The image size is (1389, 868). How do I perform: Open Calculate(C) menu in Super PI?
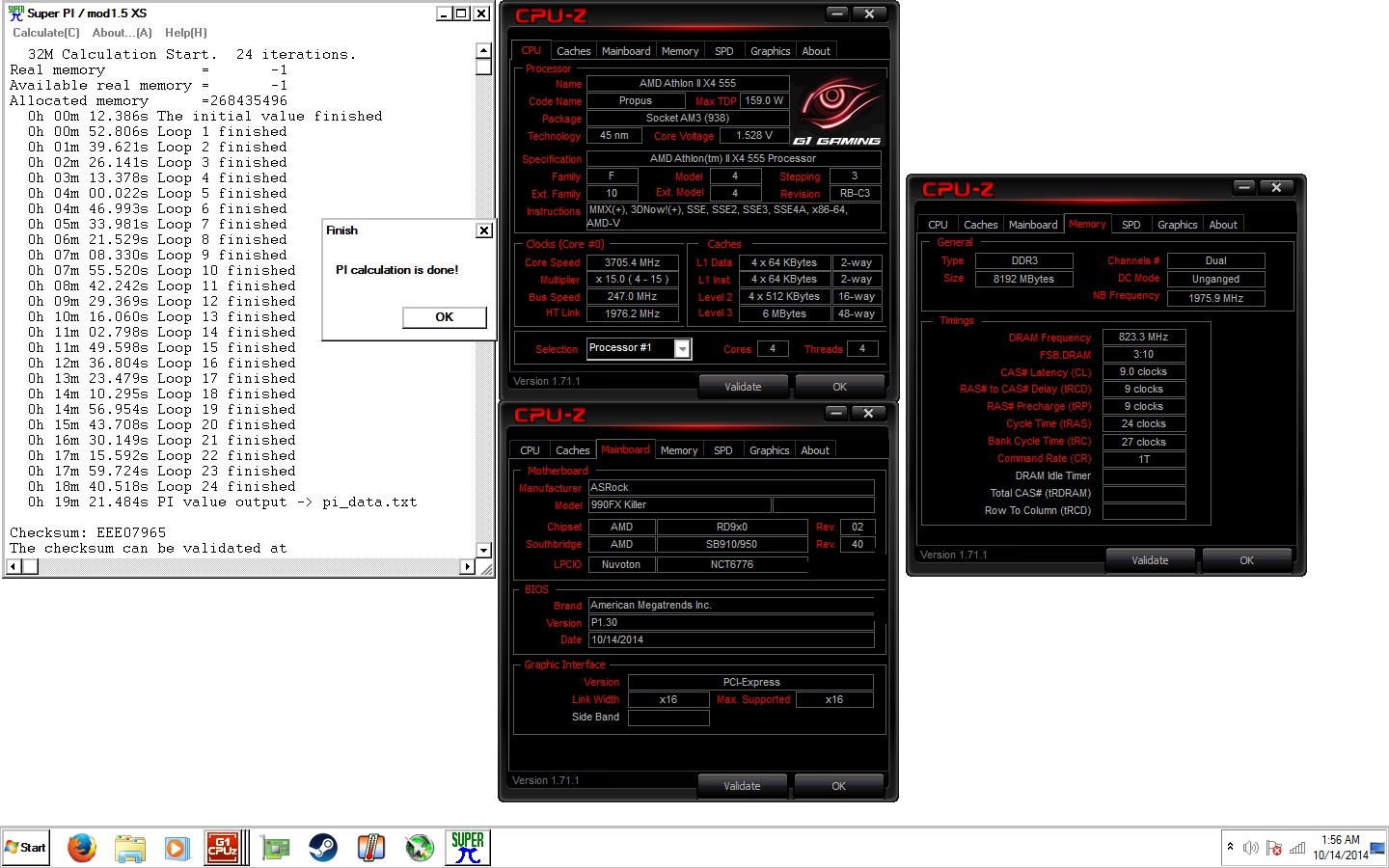click(x=46, y=33)
